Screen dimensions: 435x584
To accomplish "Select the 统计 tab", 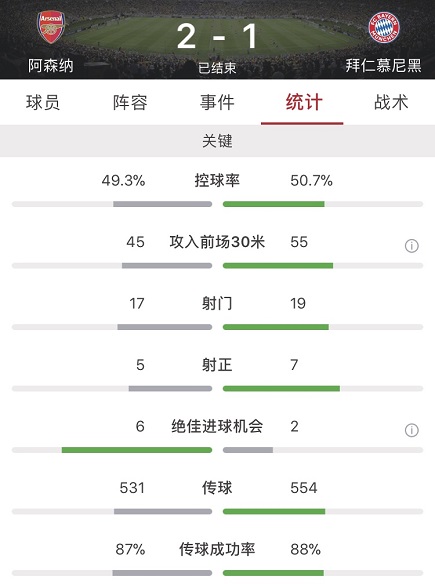I will pyautogui.click(x=304, y=102).
